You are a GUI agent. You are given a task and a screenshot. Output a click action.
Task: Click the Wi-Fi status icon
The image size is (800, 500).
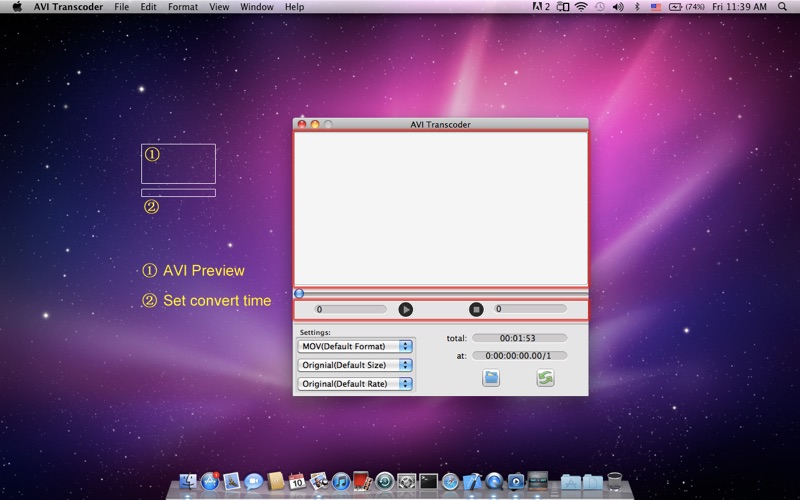click(581, 7)
